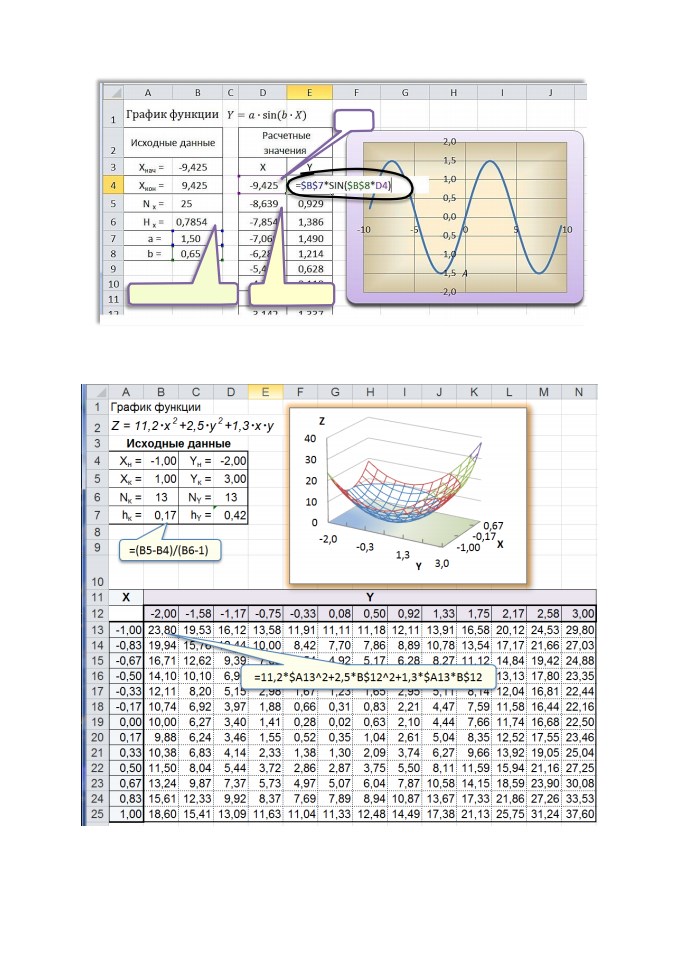Click Y-axis header value 2,58
The image size is (679, 960).
click(x=544, y=613)
